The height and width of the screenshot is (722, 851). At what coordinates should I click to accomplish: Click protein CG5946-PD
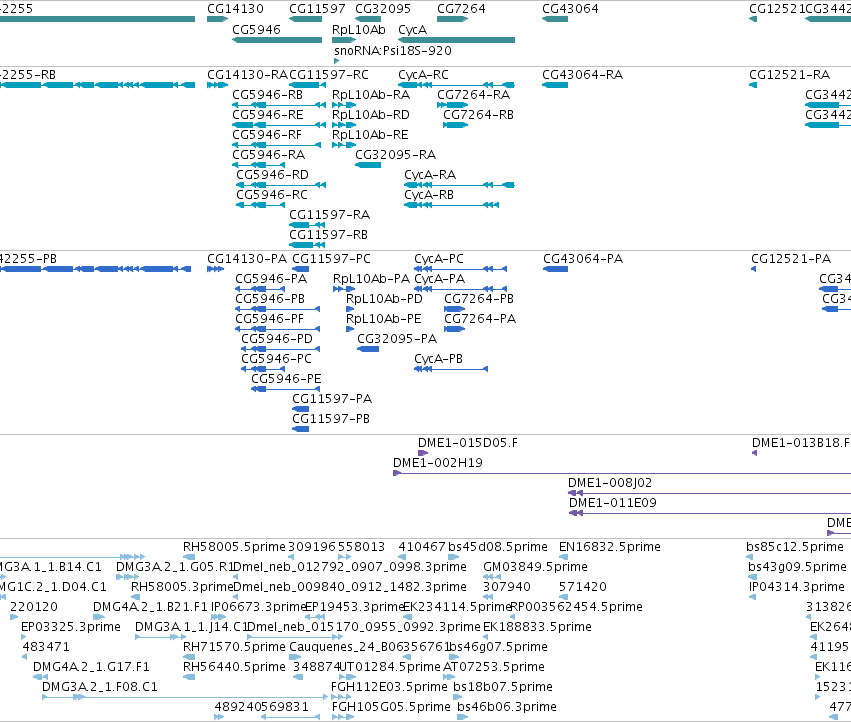point(277,339)
